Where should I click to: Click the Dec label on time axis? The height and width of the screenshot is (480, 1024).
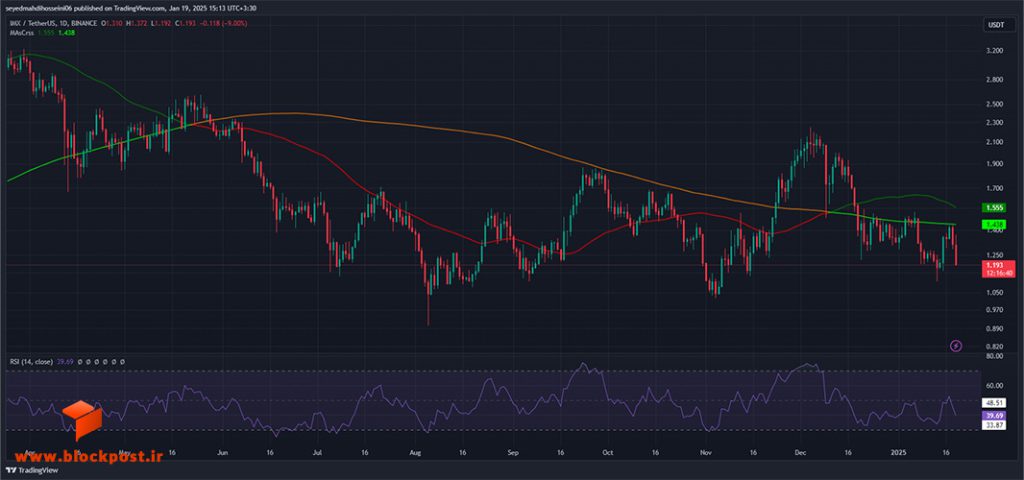[x=800, y=451]
